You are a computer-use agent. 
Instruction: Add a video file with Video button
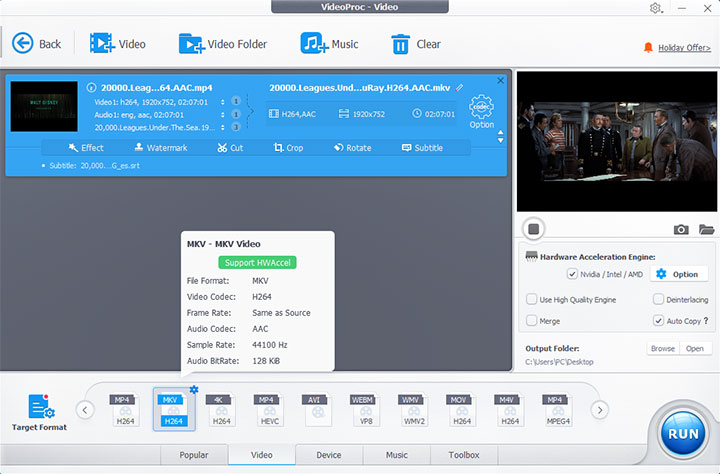tap(118, 44)
